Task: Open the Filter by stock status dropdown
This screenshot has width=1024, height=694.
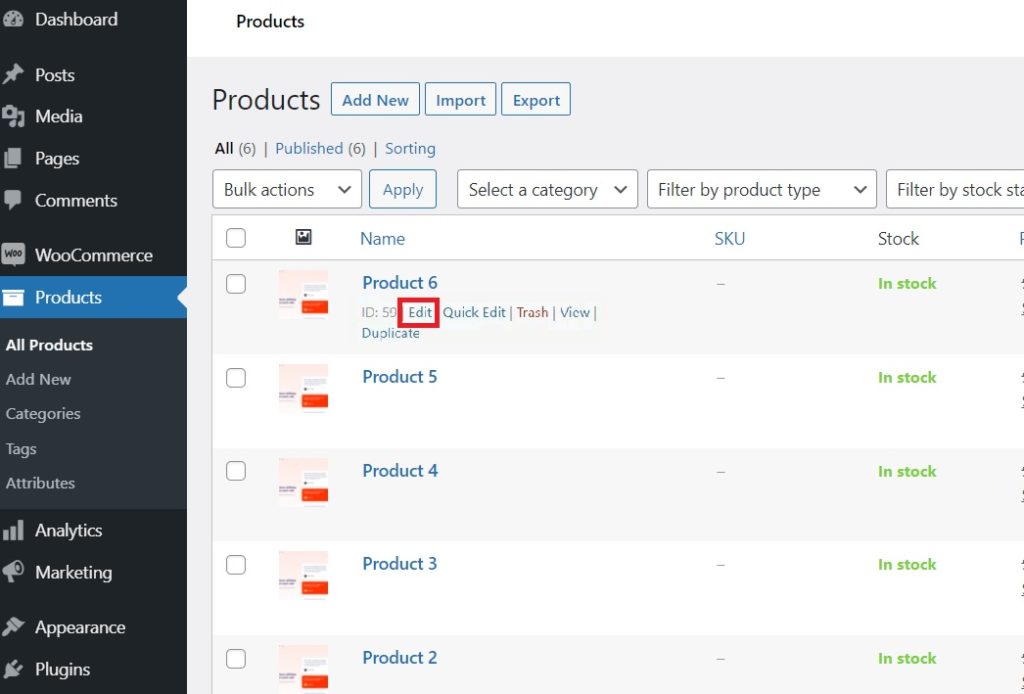Action: pos(955,189)
